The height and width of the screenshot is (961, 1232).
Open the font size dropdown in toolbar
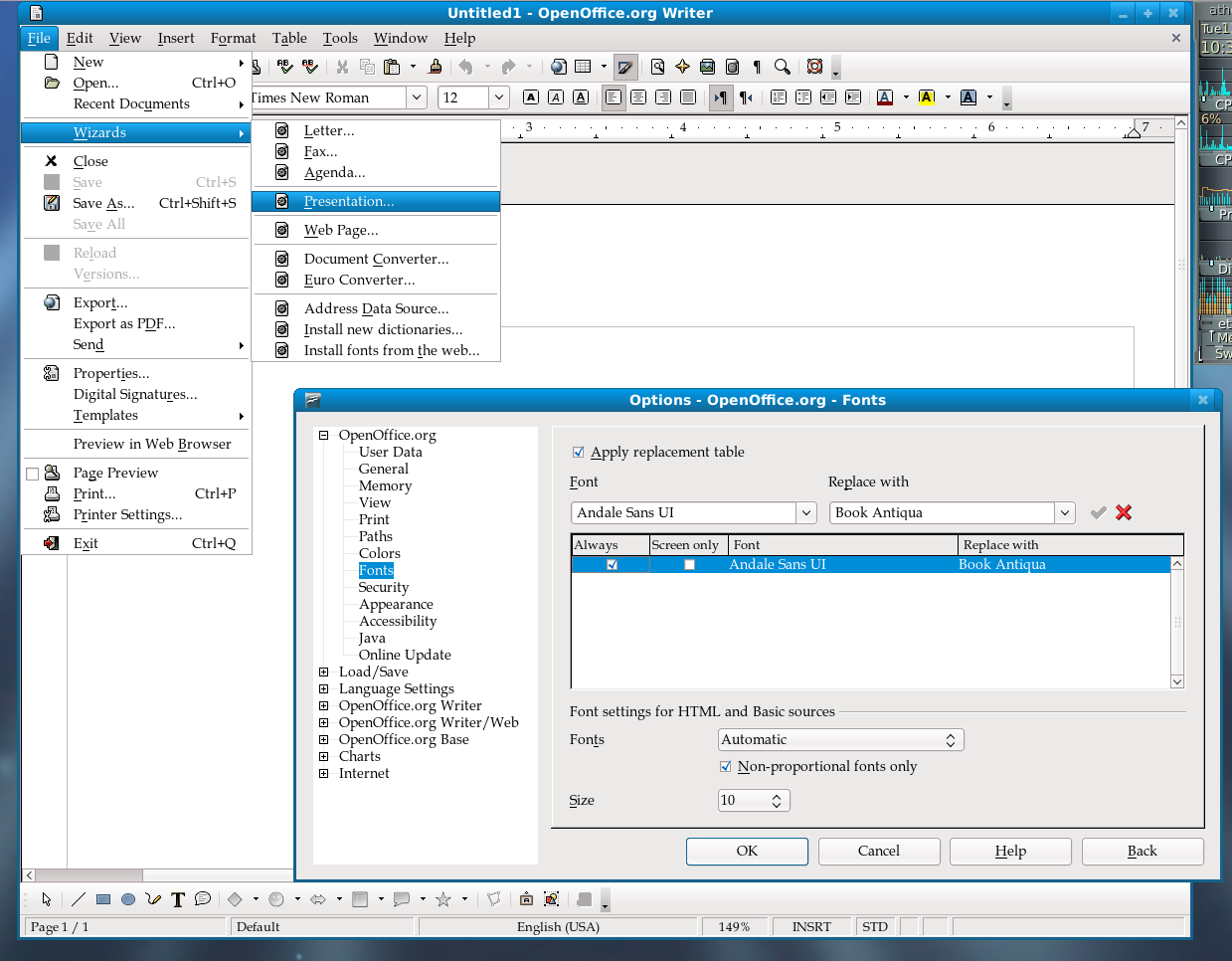(499, 97)
